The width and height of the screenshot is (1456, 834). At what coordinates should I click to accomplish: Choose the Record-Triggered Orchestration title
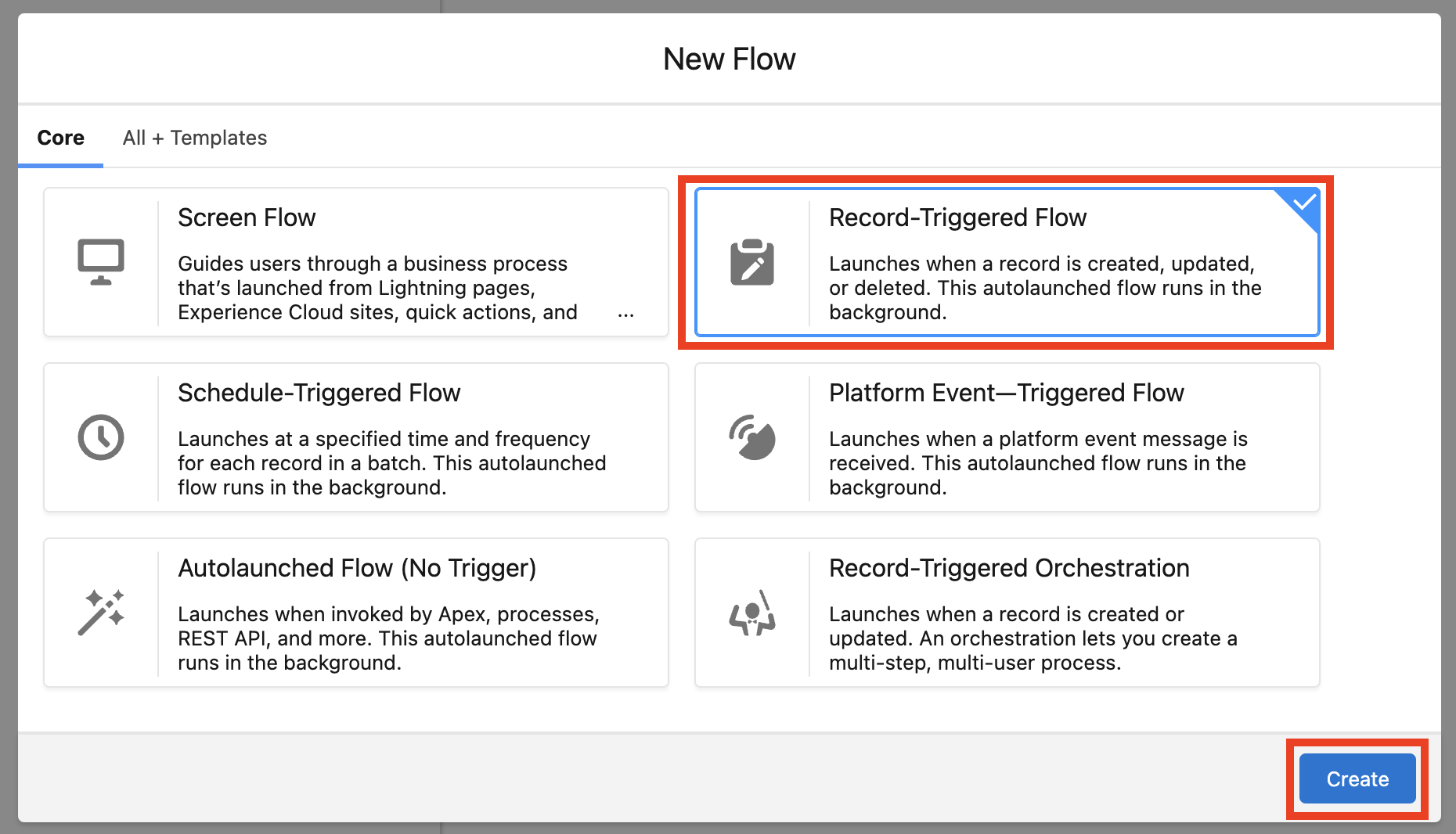tap(1009, 568)
